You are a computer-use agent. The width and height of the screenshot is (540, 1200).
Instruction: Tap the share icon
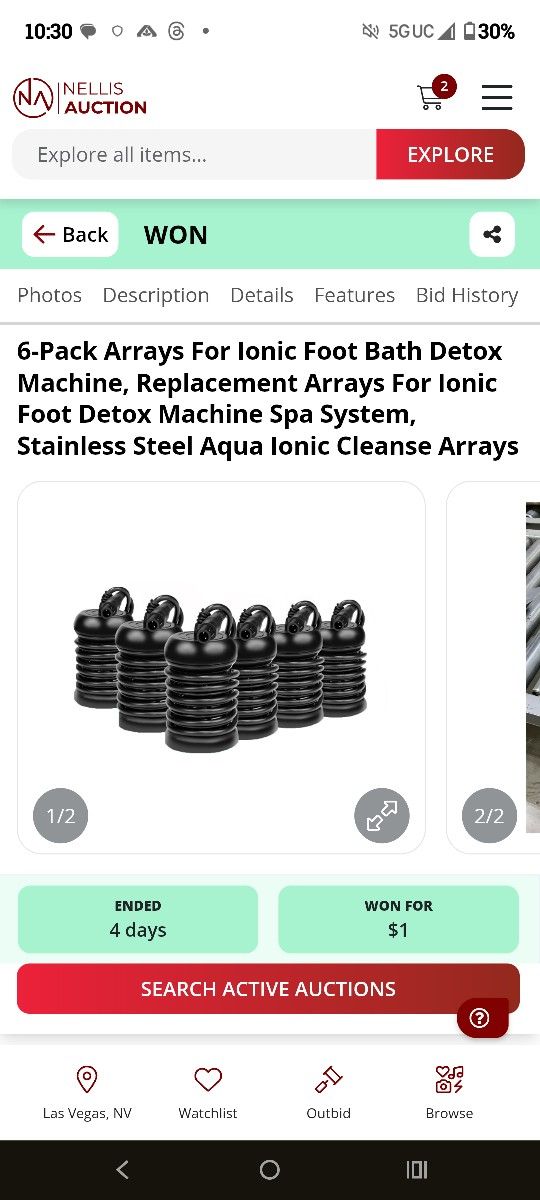click(x=492, y=235)
